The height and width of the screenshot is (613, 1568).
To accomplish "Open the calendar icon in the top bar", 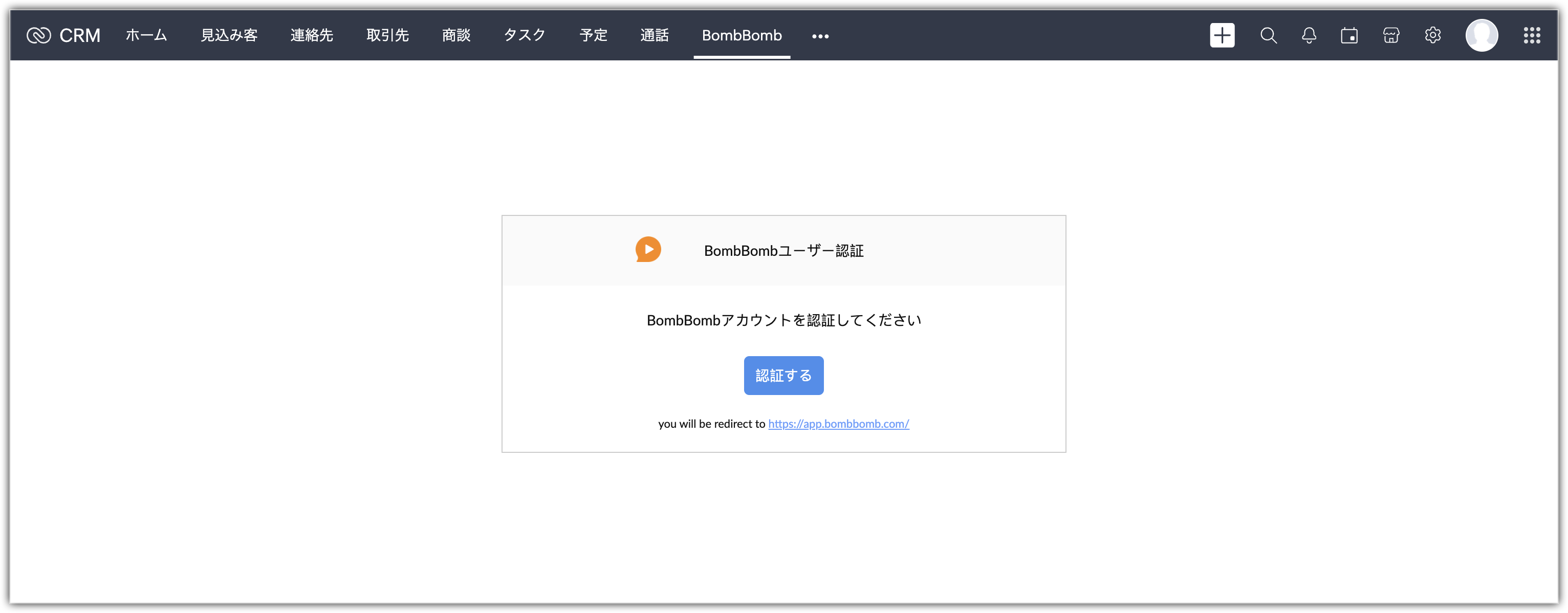I will click(1349, 35).
